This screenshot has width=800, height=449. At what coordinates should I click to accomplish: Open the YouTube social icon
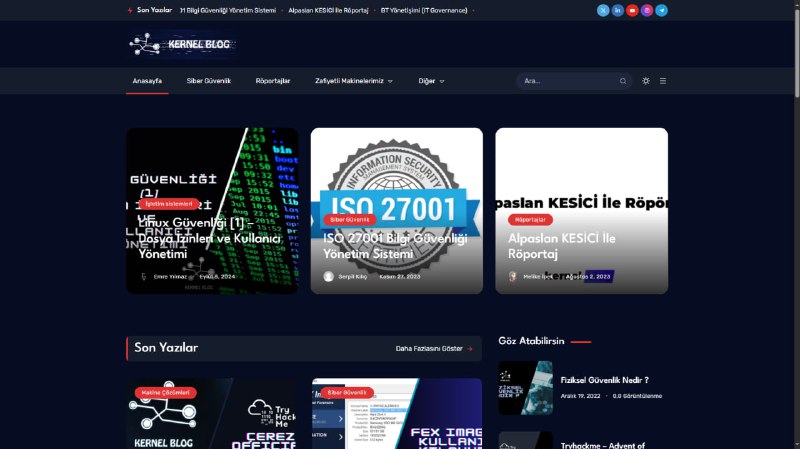tap(632, 10)
